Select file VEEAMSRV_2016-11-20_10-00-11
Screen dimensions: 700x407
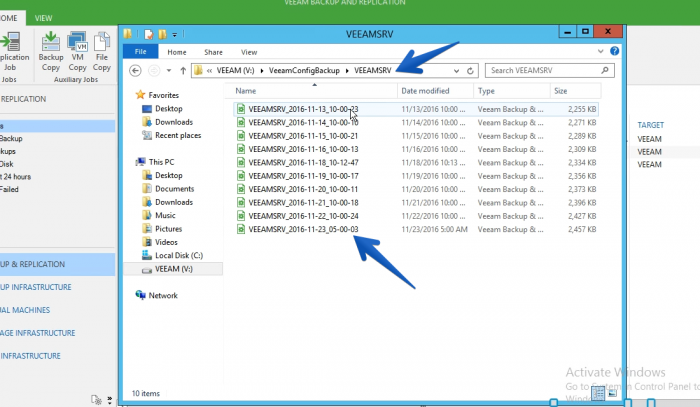click(303, 189)
